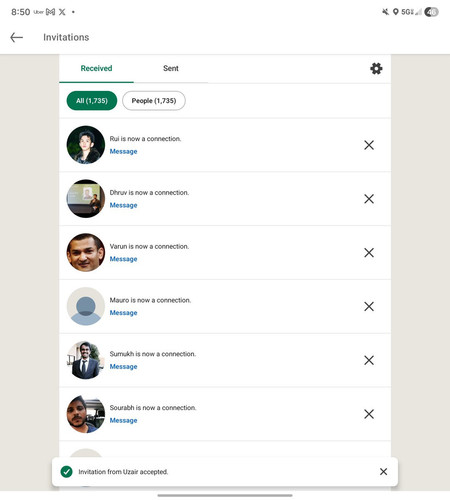The height and width of the screenshot is (500, 450).
Task: Tap the battery indicator in status bar
Action: (431, 12)
